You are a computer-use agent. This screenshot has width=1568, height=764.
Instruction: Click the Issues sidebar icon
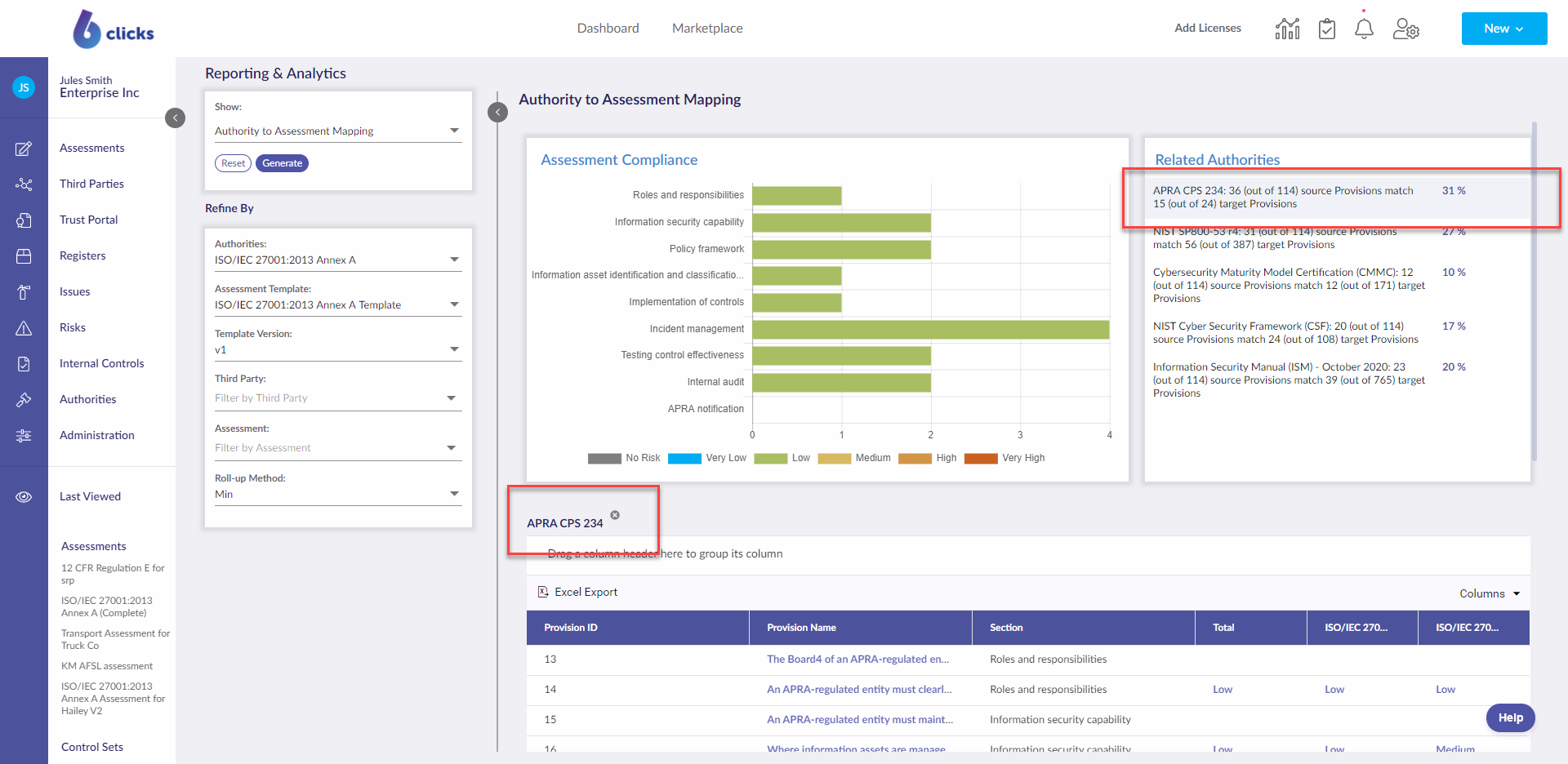click(24, 292)
